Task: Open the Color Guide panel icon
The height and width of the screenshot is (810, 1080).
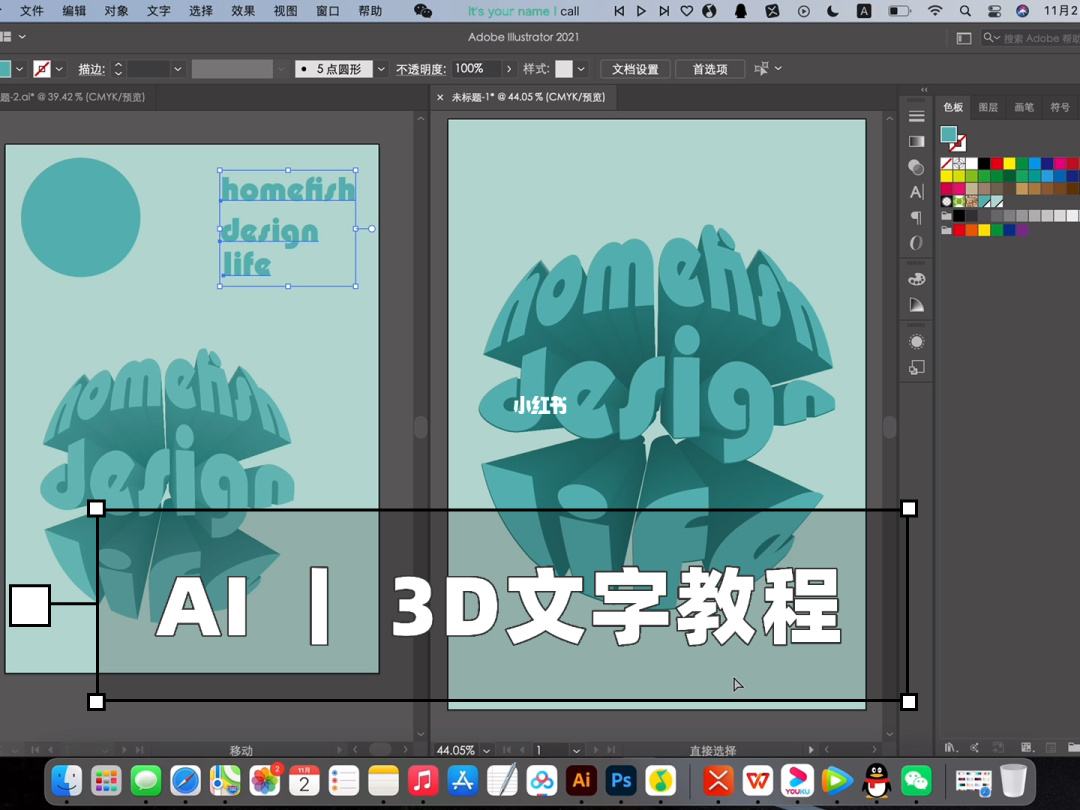Action: coord(916,305)
